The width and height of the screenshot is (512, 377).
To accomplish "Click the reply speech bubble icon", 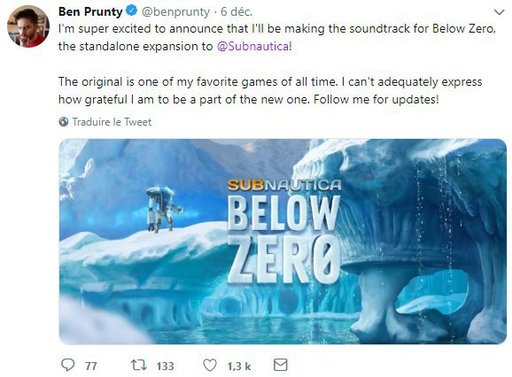I will (x=68, y=365).
